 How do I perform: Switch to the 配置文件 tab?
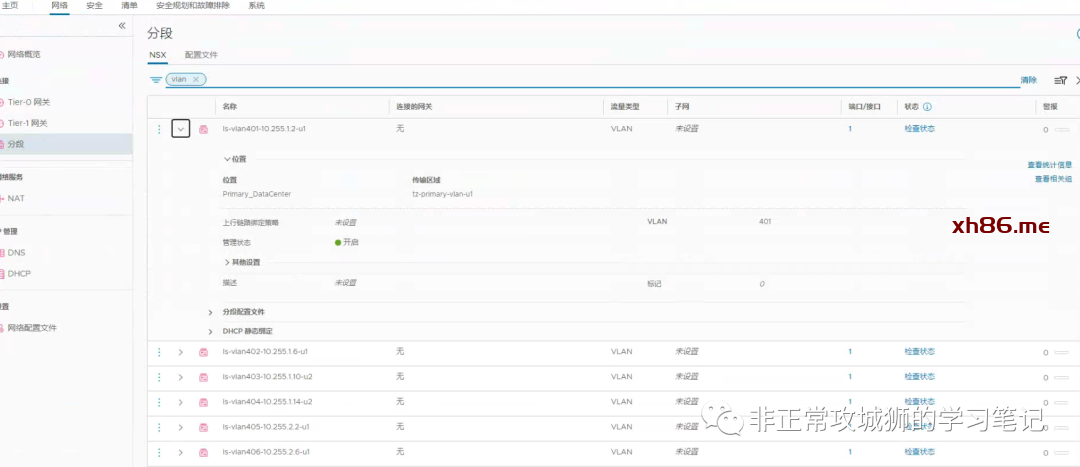[x=201, y=55]
